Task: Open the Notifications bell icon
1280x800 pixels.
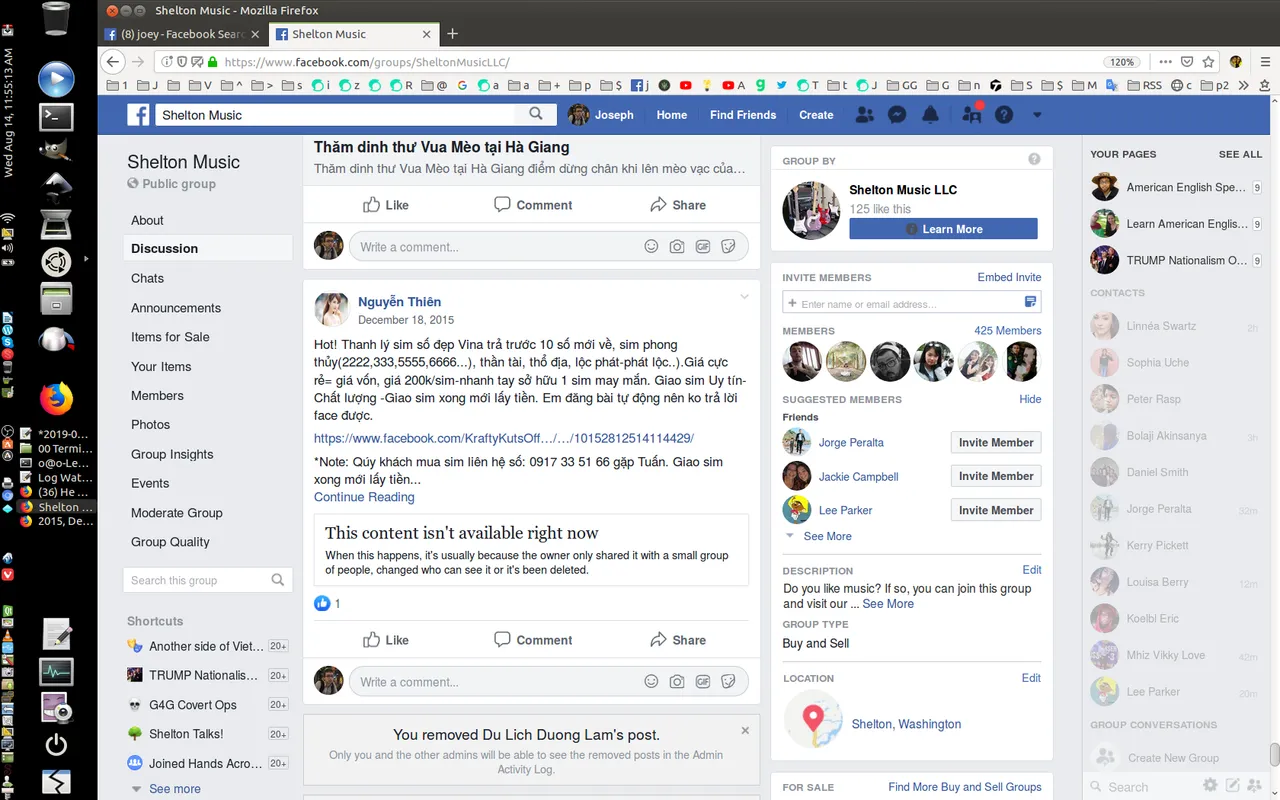Action: pyautogui.click(x=931, y=115)
